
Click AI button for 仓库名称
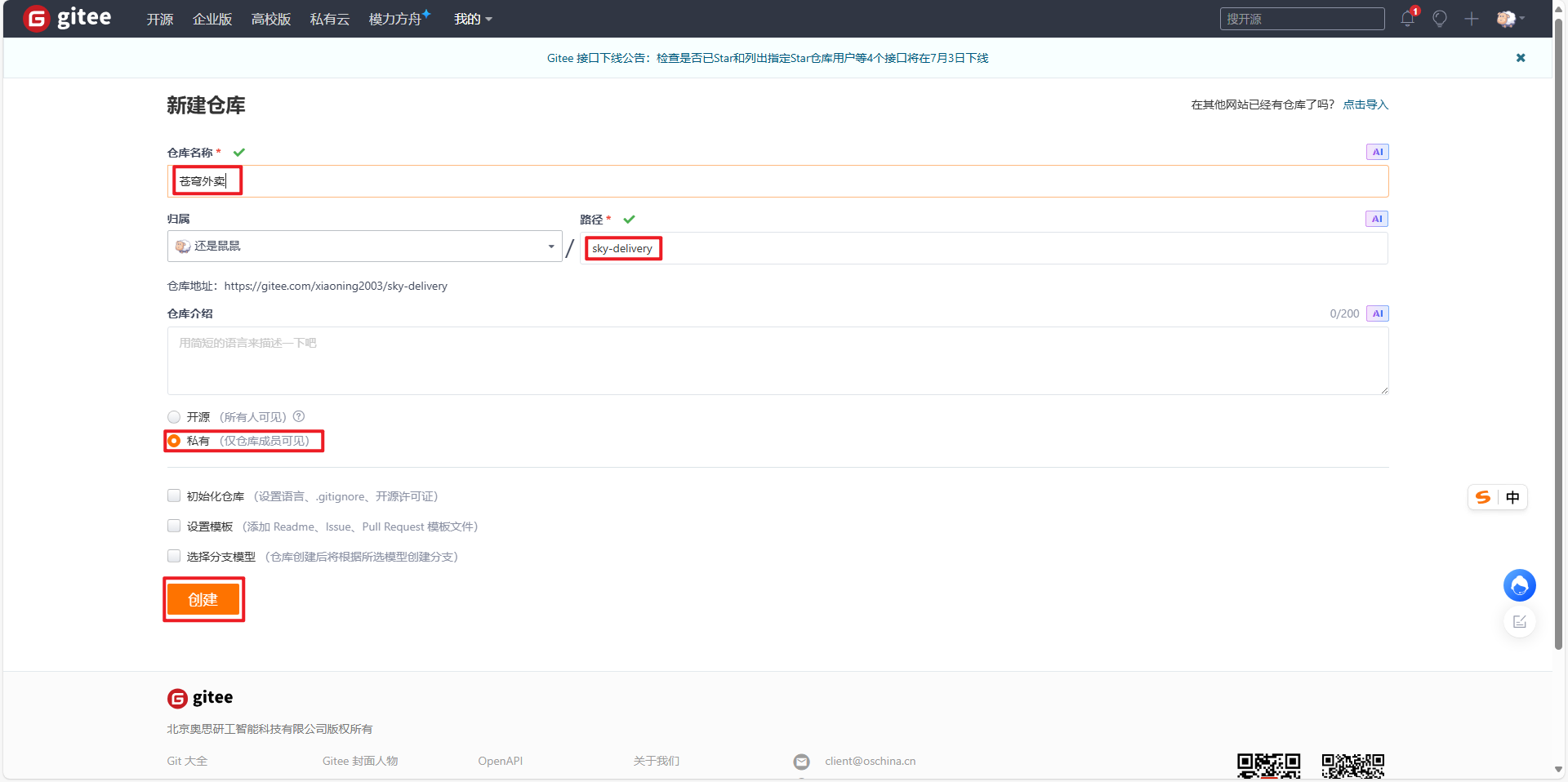1378,152
